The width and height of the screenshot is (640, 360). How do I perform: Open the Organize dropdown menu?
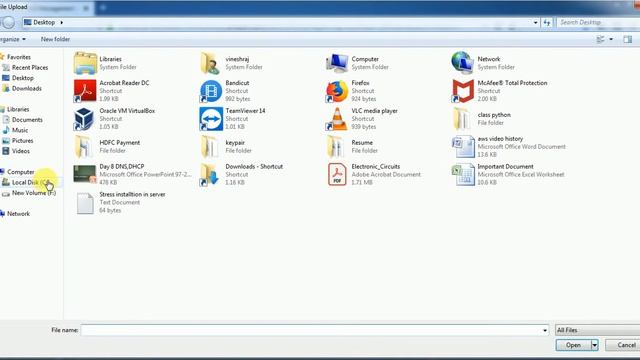12,39
